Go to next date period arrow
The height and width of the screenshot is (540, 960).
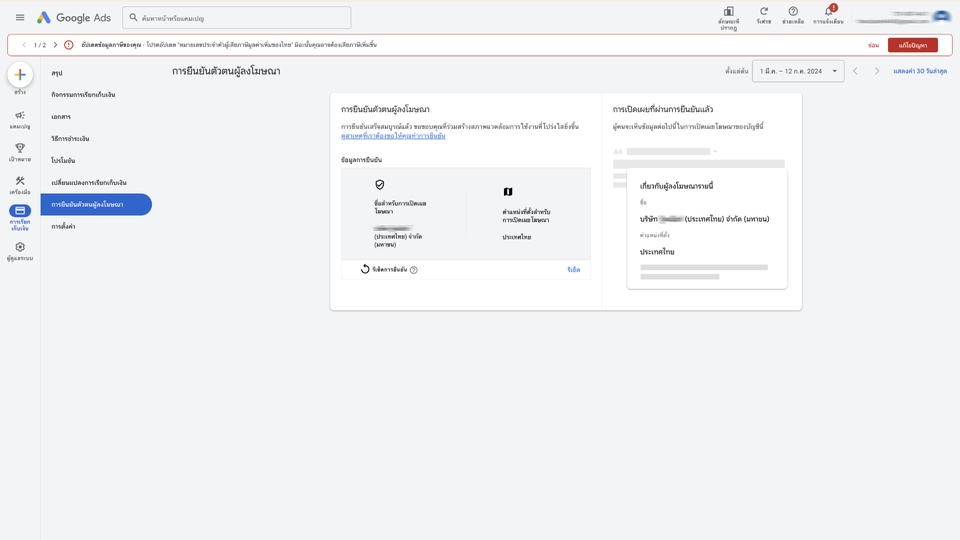coord(877,71)
